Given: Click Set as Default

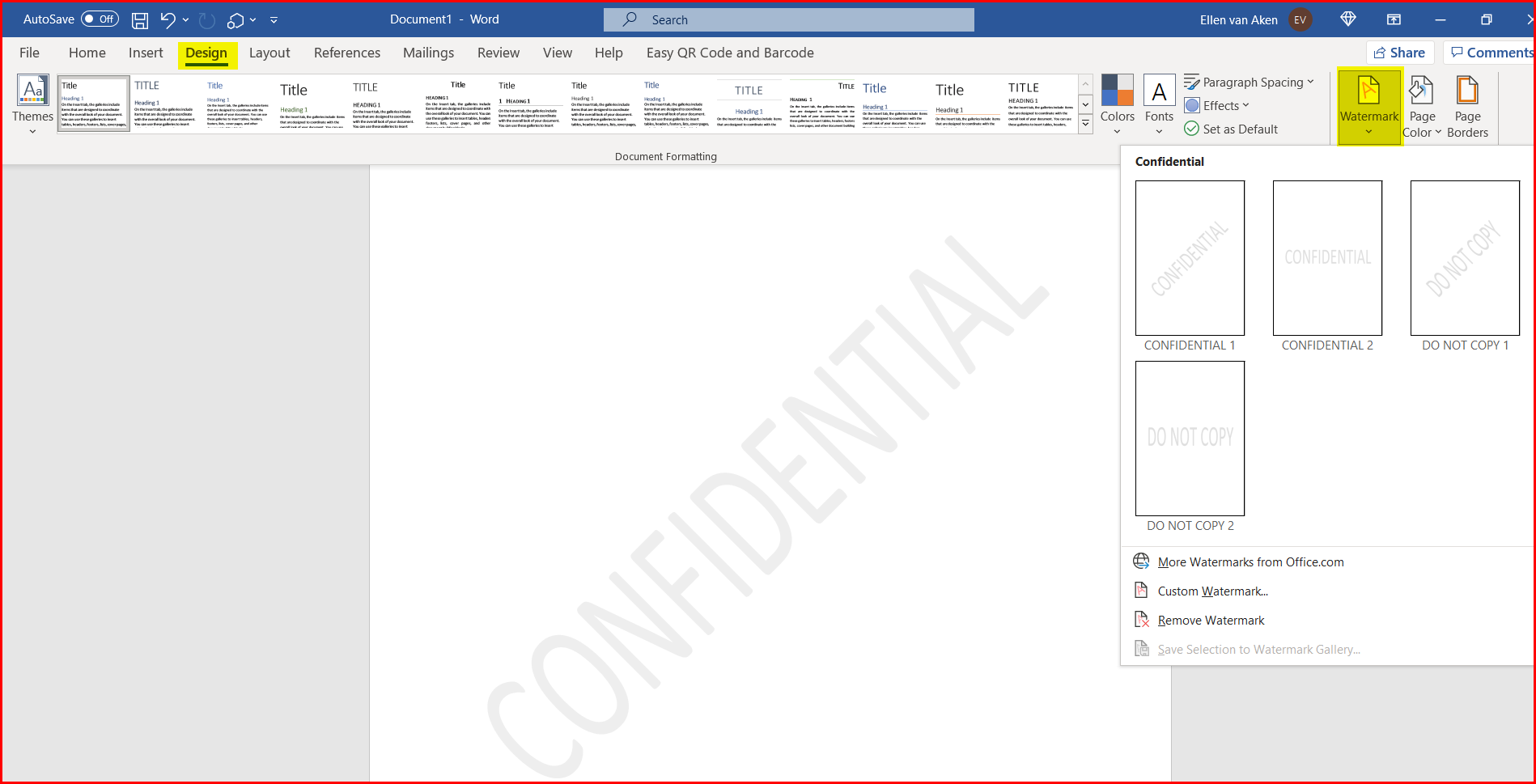Looking at the screenshot, I should point(1231,129).
